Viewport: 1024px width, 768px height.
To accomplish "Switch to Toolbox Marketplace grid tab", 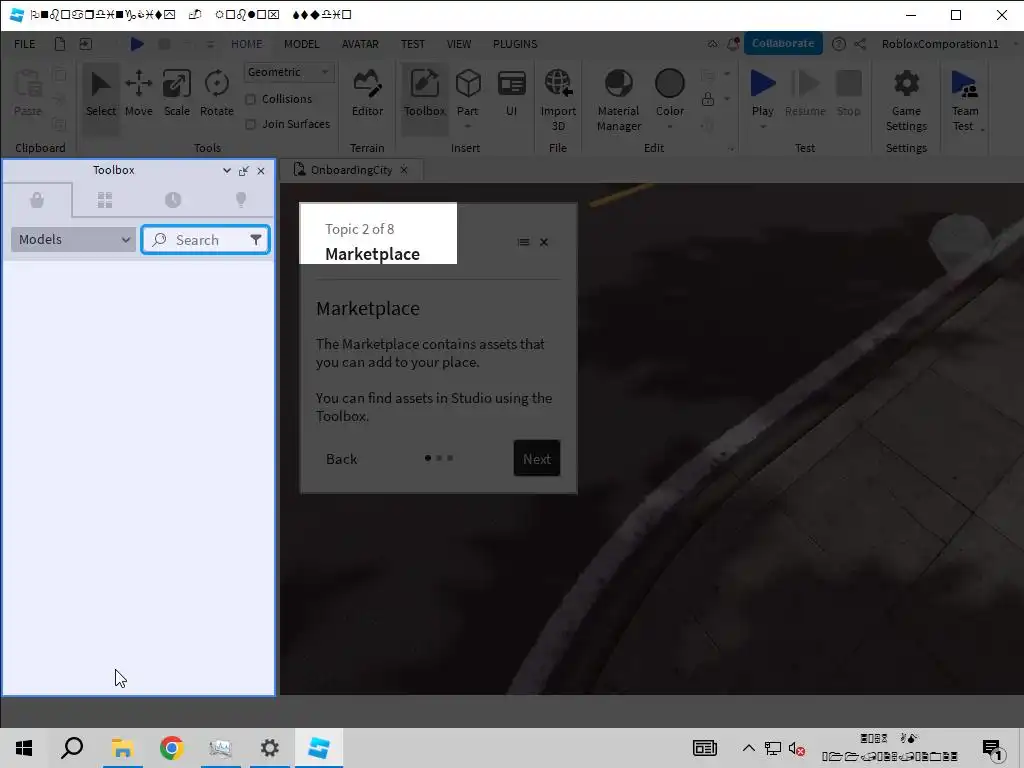I will click(105, 200).
